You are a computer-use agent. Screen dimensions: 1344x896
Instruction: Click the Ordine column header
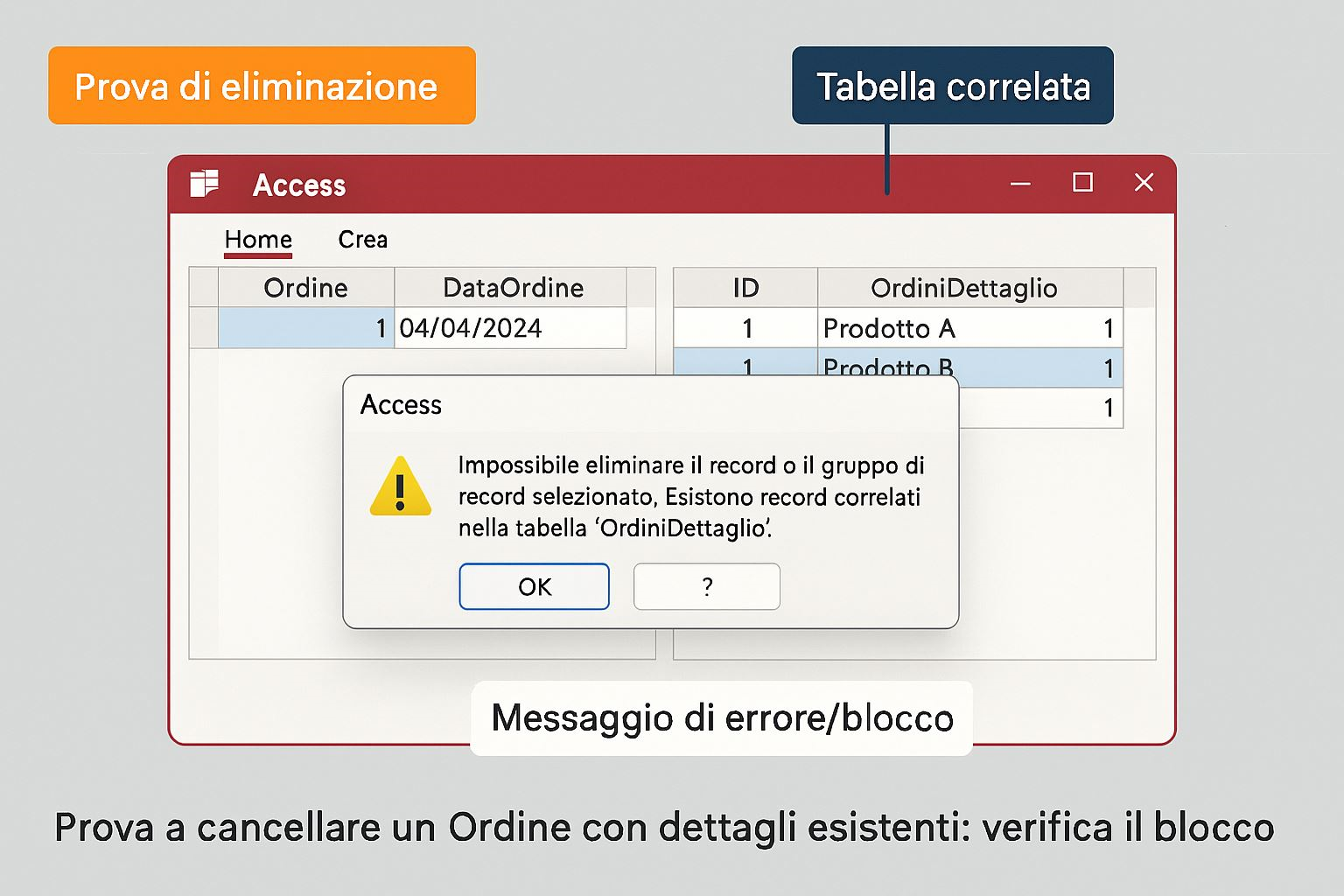click(x=305, y=288)
